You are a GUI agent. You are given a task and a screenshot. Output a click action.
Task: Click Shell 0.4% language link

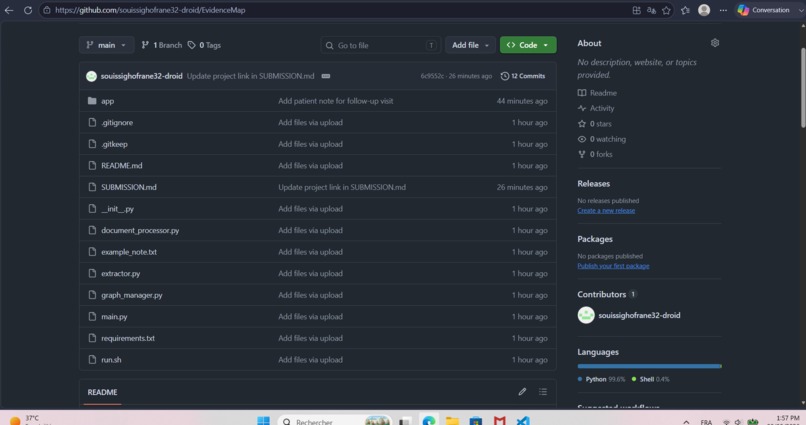tap(650, 379)
